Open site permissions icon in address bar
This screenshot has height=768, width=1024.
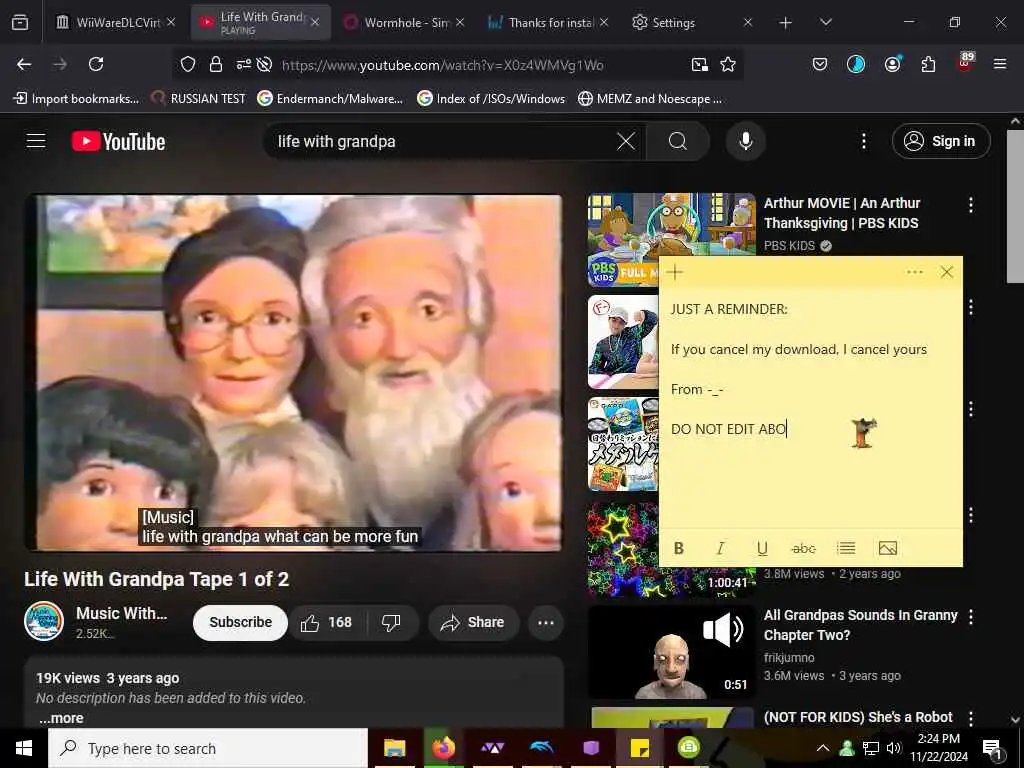244,64
